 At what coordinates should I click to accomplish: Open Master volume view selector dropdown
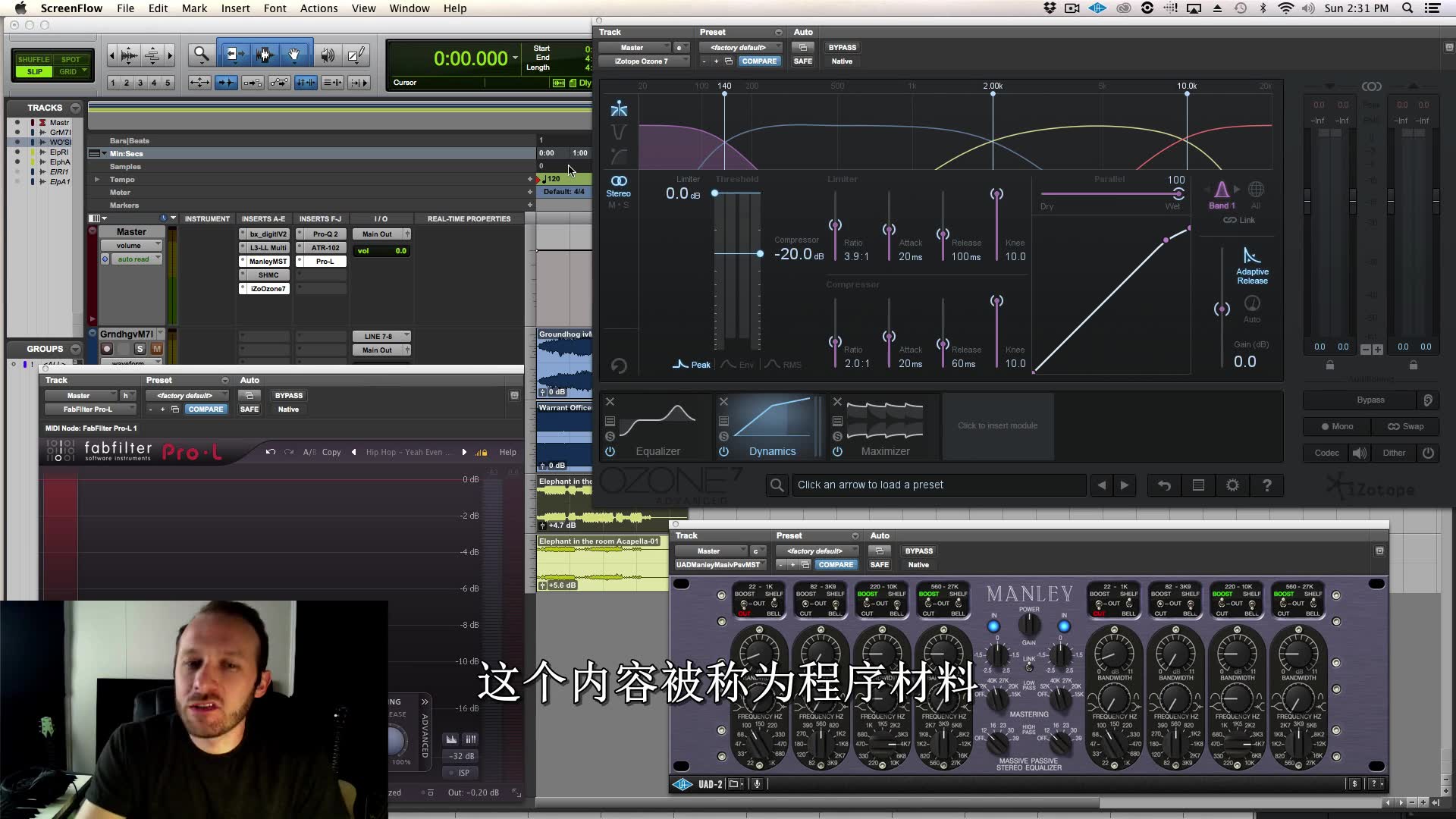click(132, 246)
